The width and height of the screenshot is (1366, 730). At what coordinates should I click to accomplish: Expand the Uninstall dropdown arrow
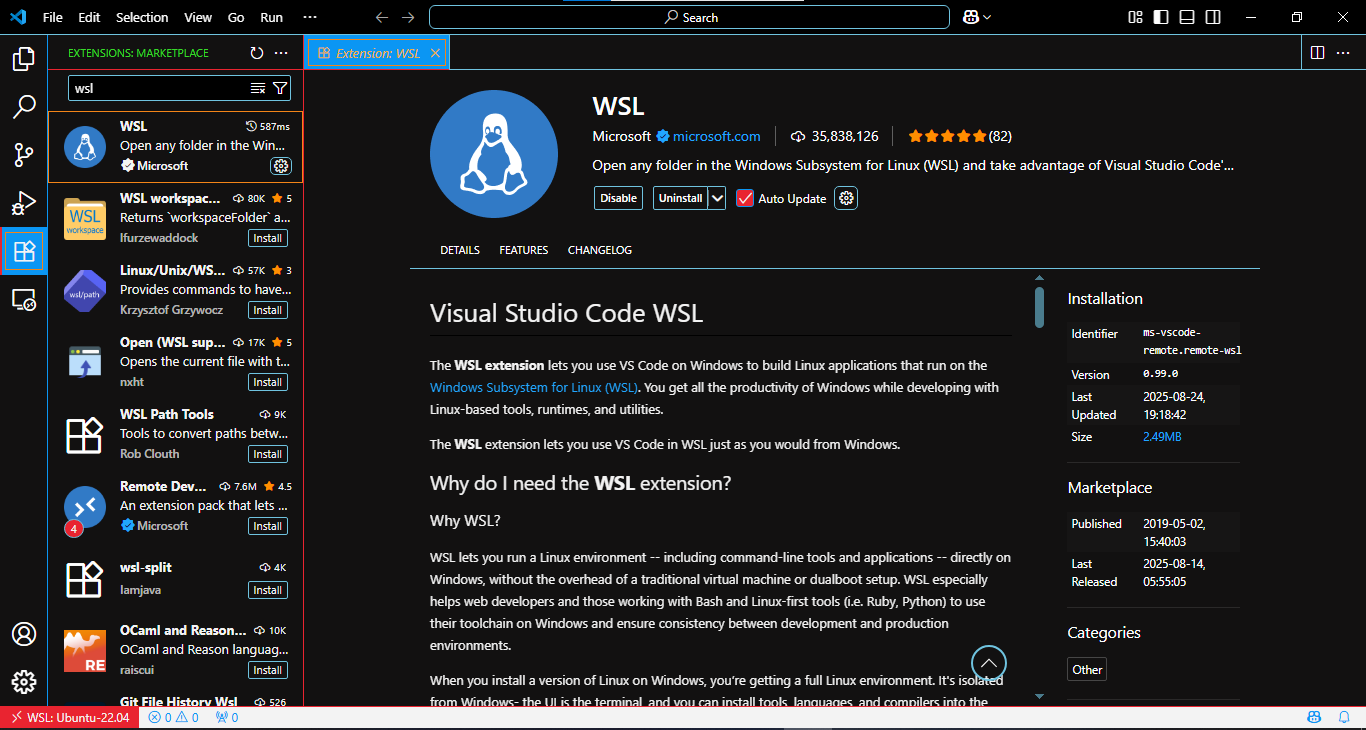(717, 198)
